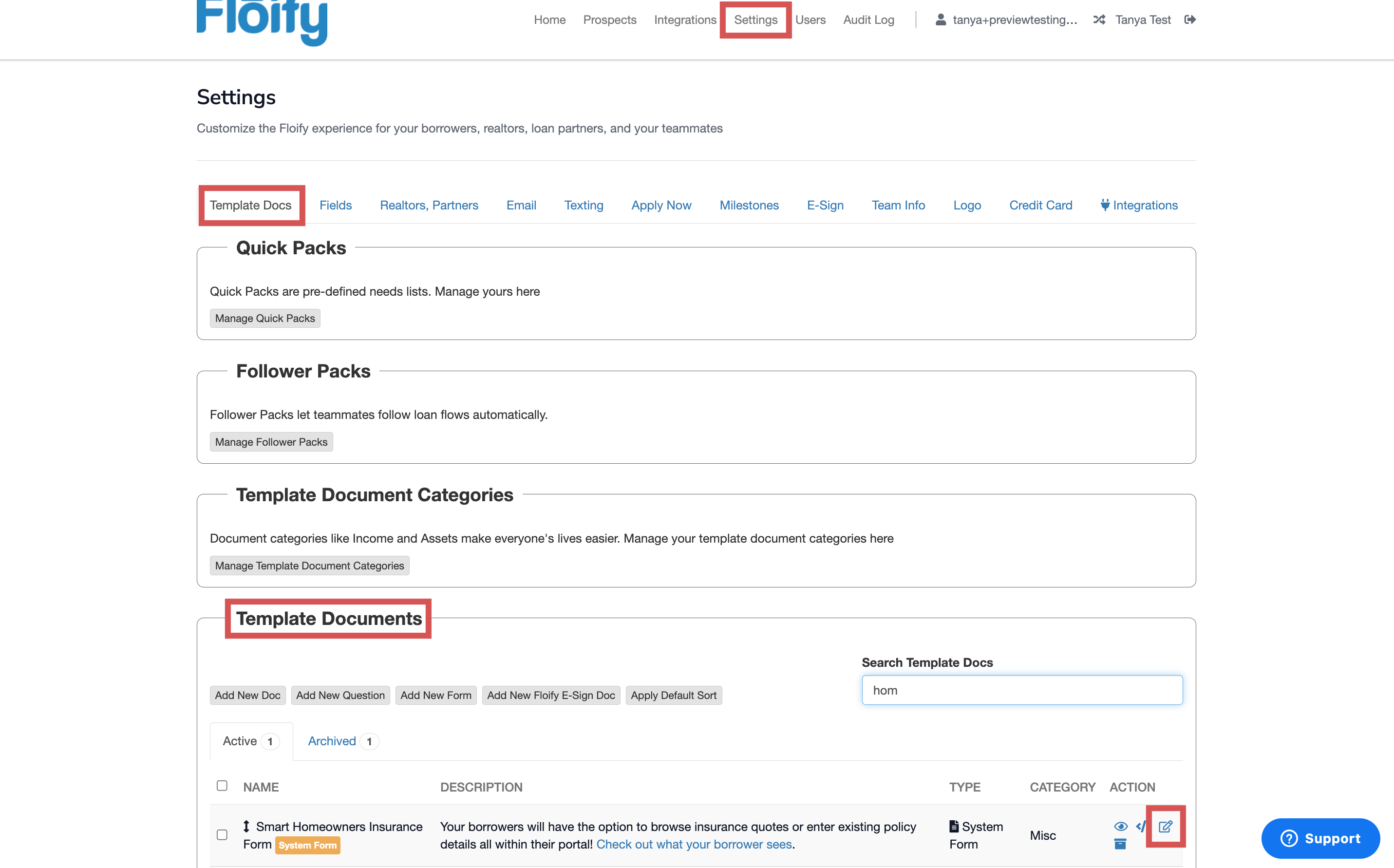Open the Integrations tab with the plug icon
The width and height of the screenshot is (1394, 868).
tap(1139, 205)
